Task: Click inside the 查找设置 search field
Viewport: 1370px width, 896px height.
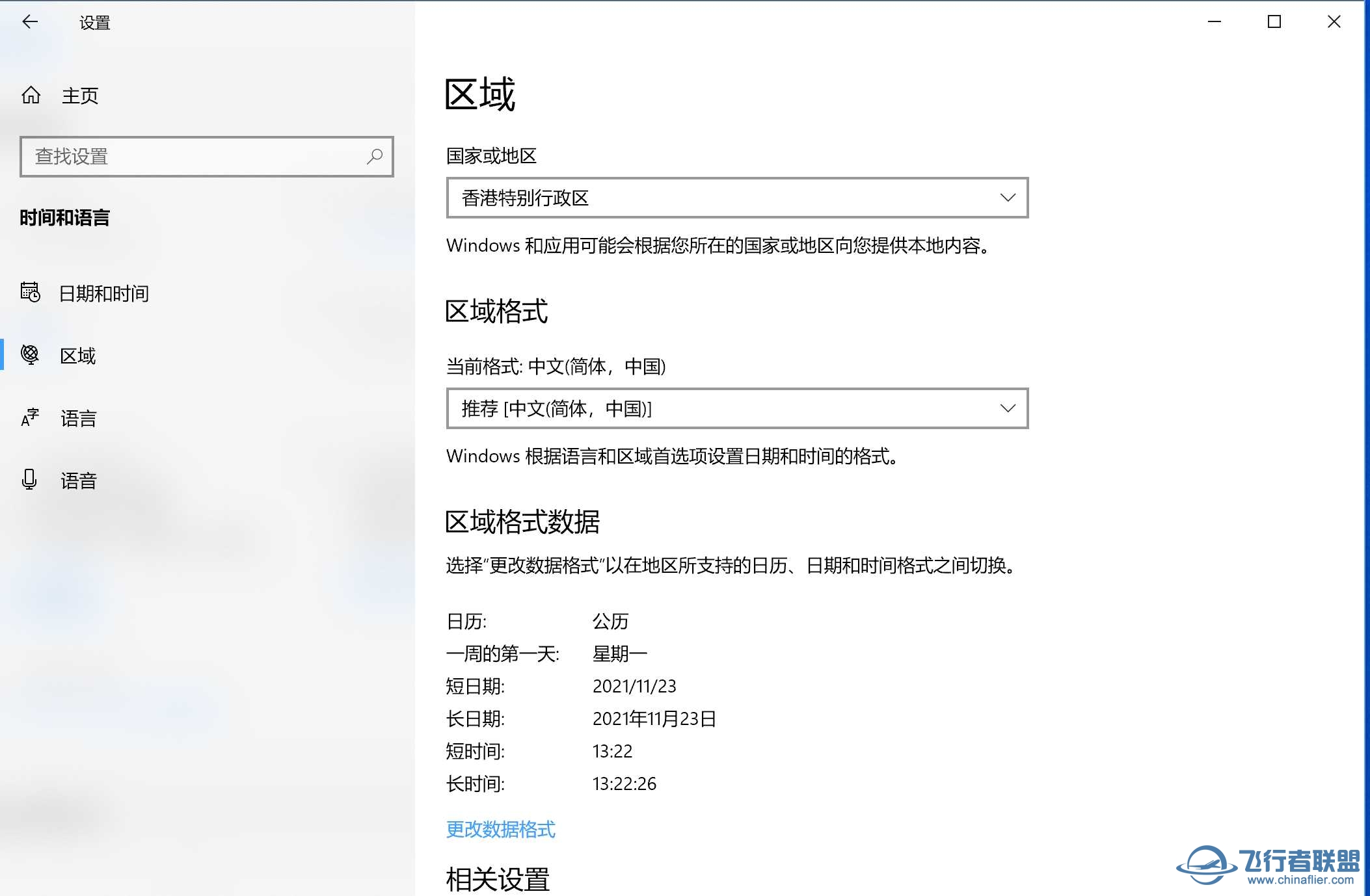Action: coord(195,157)
